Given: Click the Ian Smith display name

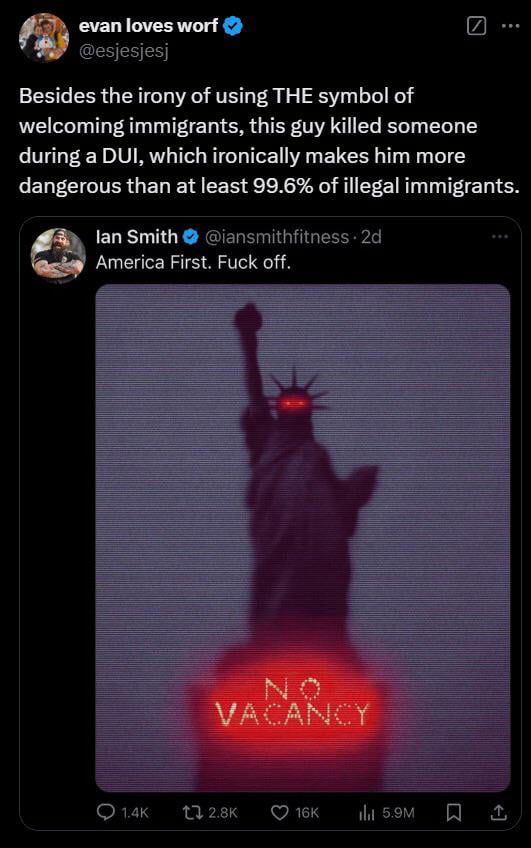Looking at the screenshot, I should point(136,236).
